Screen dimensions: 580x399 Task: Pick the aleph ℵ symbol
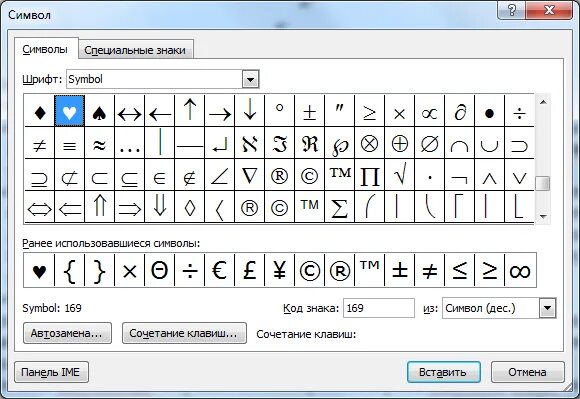click(x=250, y=143)
